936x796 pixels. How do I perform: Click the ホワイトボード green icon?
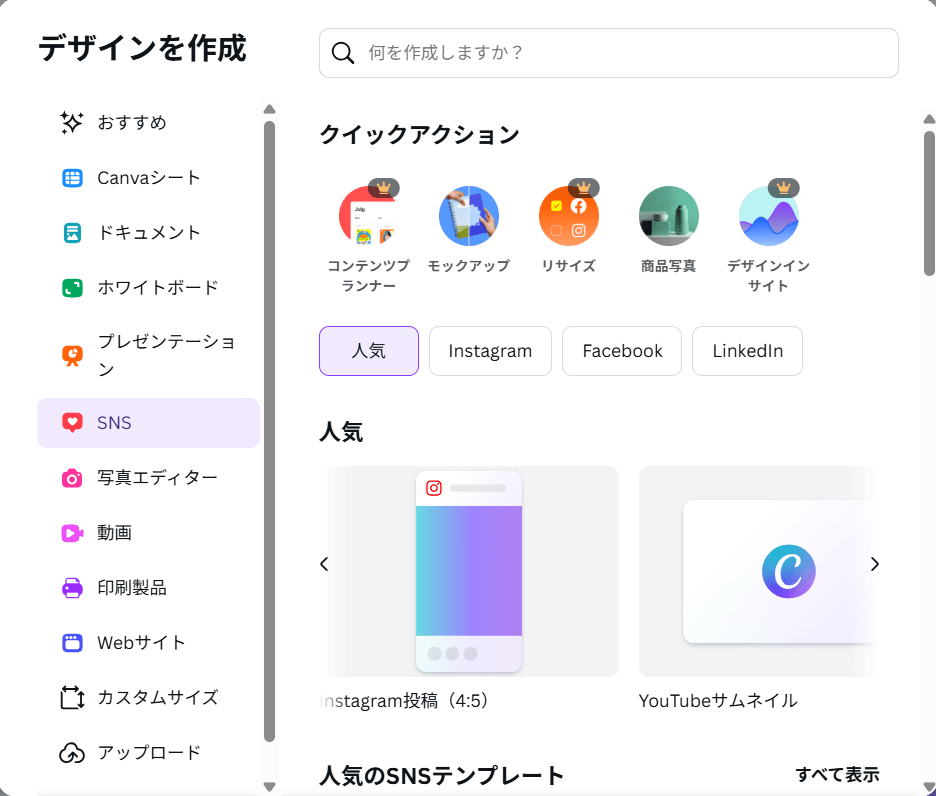point(72,288)
